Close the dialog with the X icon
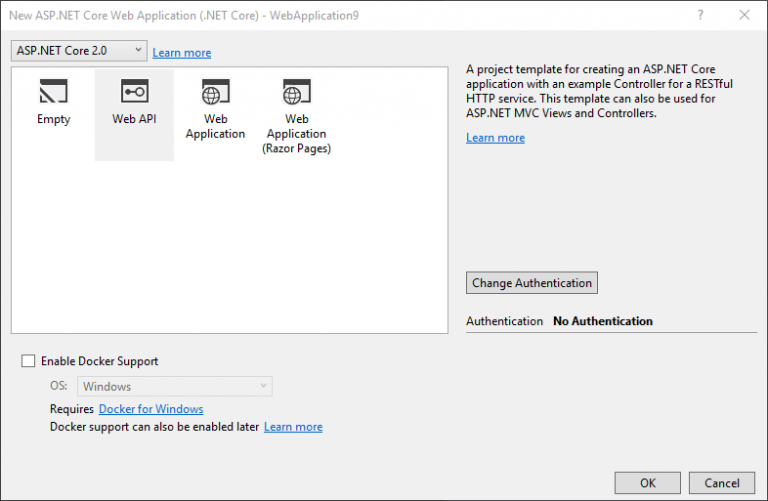The width and height of the screenshot is (768, 501). coord(743,16)
